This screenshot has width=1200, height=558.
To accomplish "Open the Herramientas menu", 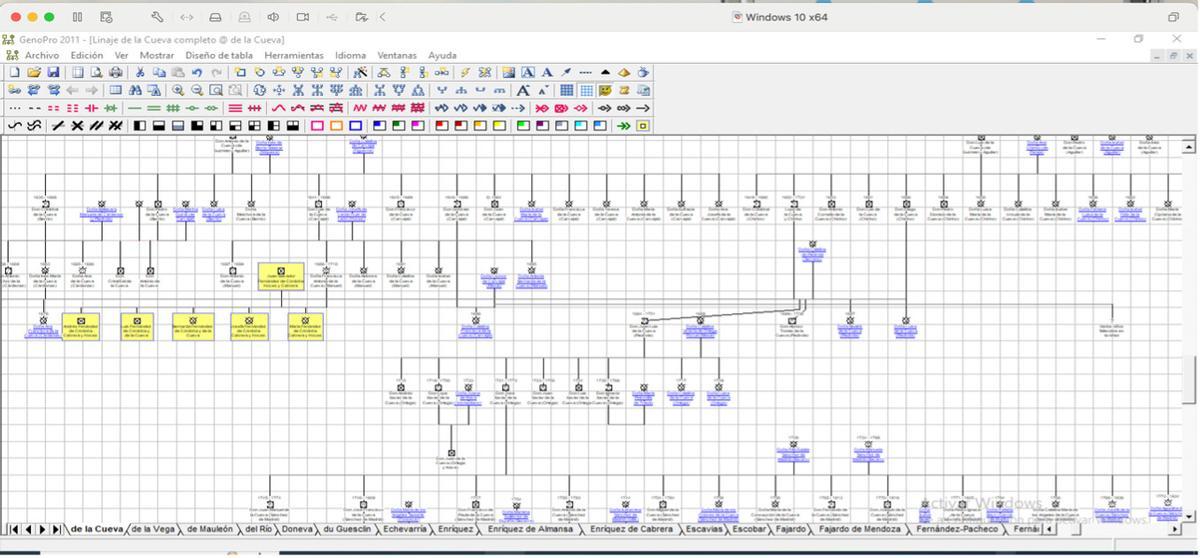I will 293,55.
